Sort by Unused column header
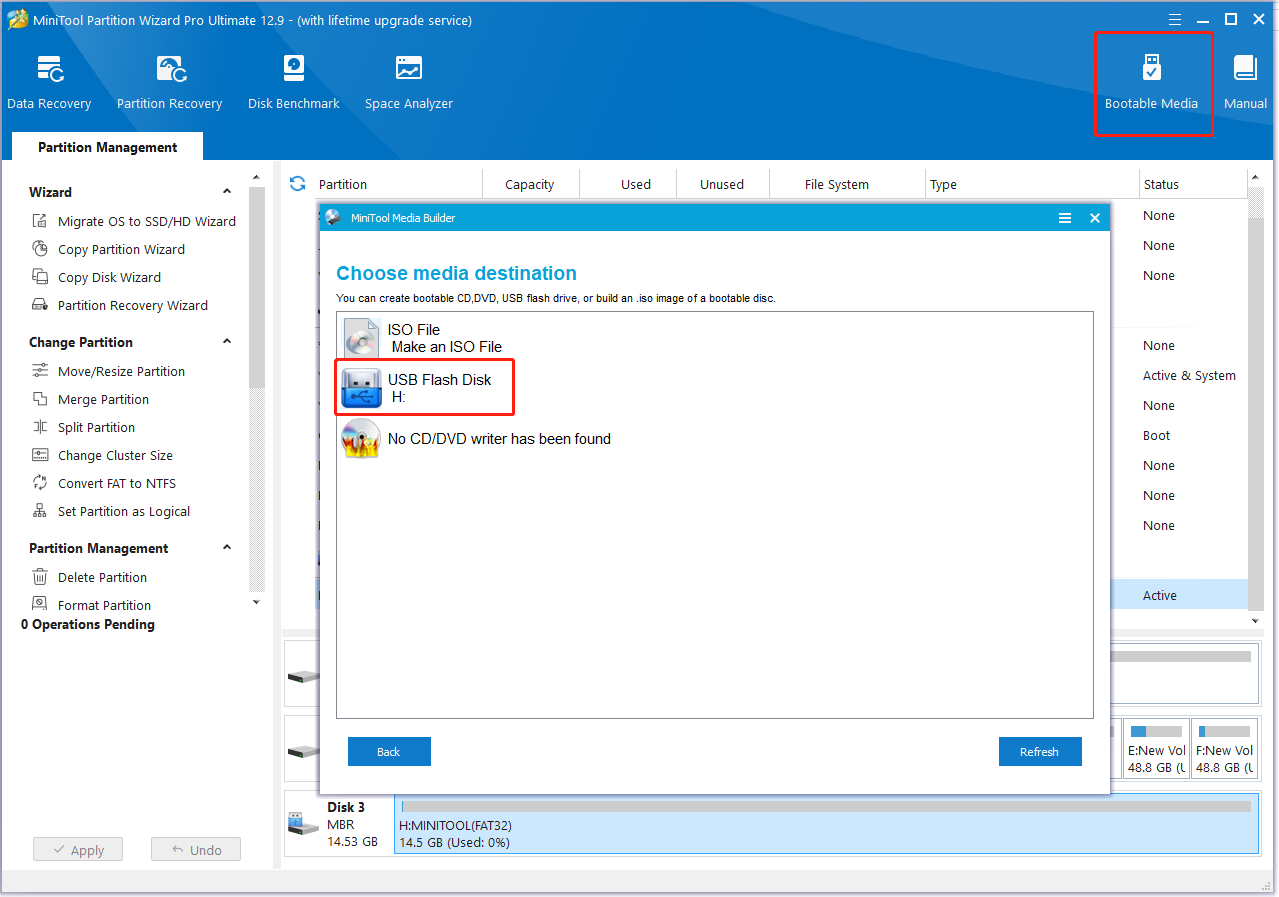 [722, 184]
